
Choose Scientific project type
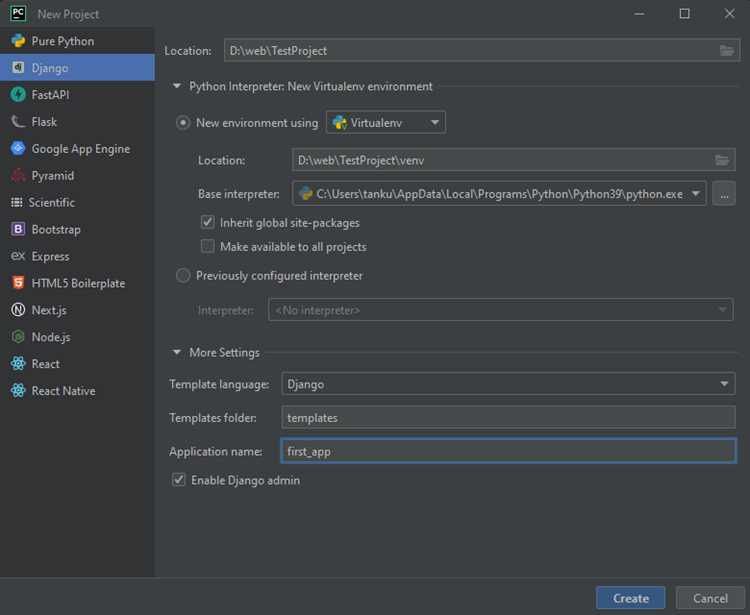coord(77,202)
